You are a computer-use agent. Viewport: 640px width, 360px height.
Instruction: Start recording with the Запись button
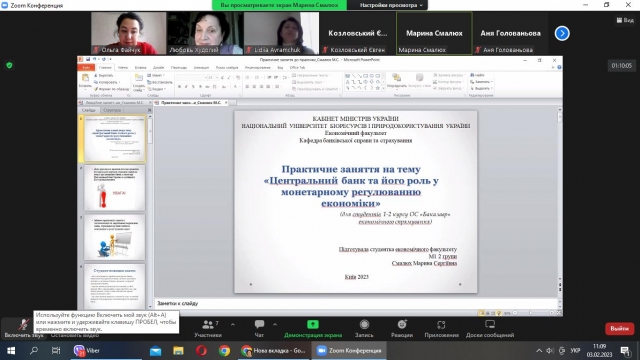(364, 329)
